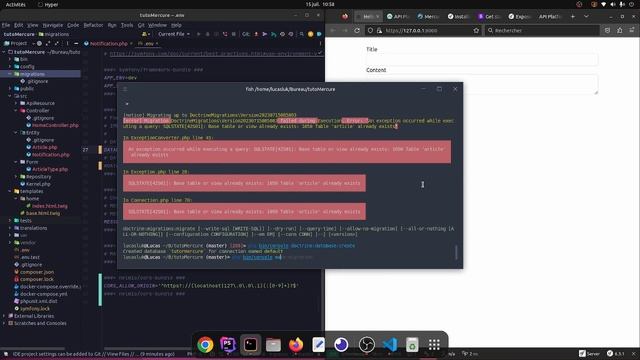The height and width of the screenshot is (360, 640).
Task: Click the volume icon in system tray
Action: pos(613,4)
